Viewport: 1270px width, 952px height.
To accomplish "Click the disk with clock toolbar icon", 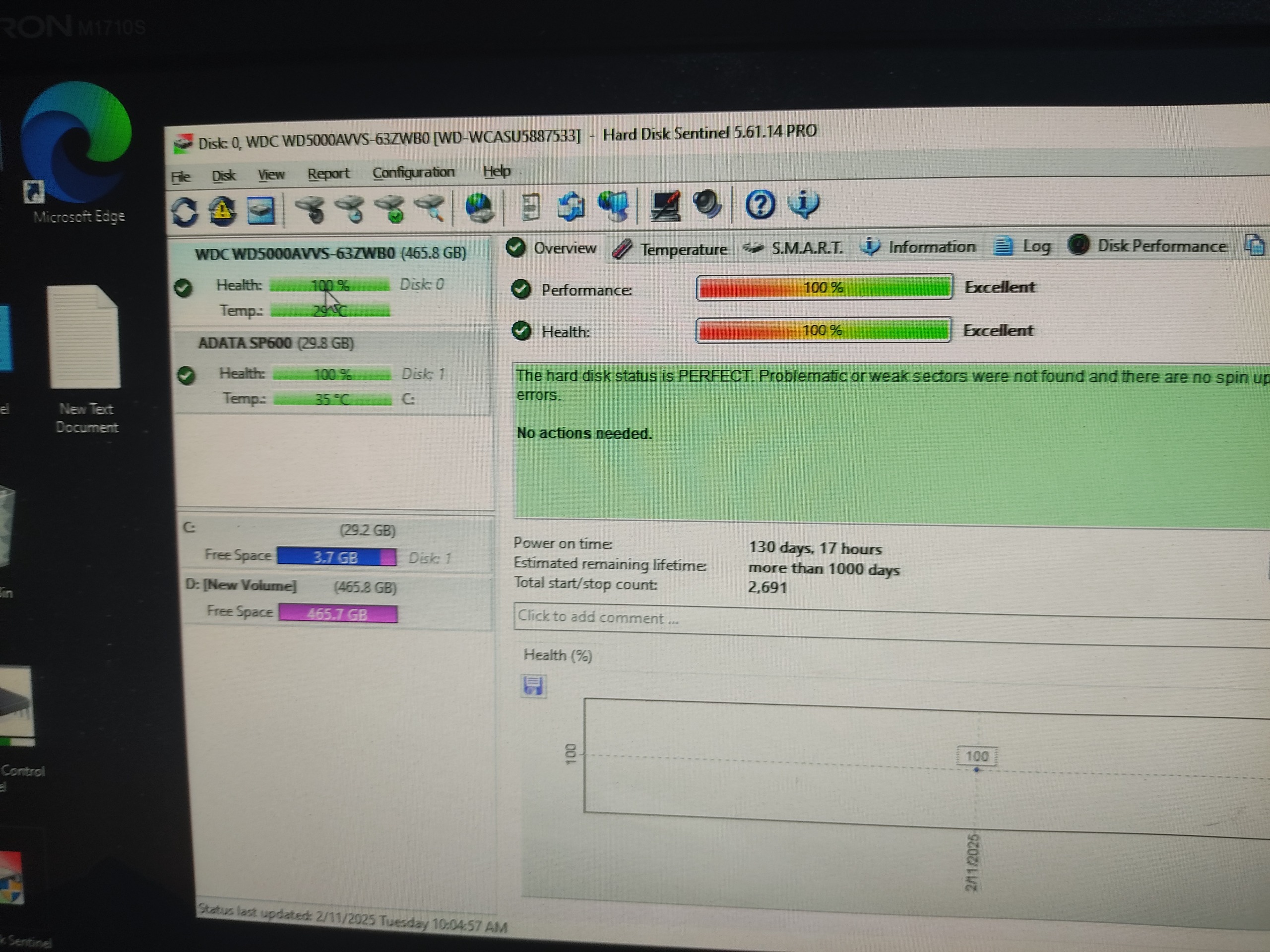I will click(350, 208).
